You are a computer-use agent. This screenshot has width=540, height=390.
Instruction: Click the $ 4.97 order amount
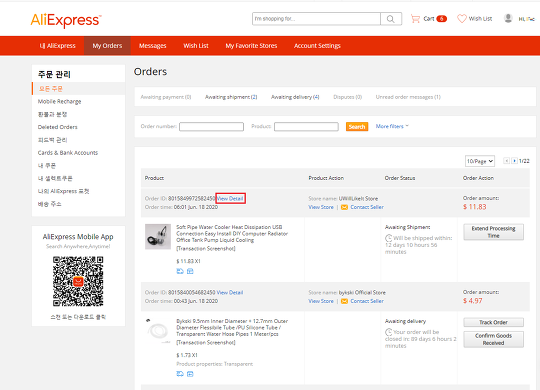472,301
